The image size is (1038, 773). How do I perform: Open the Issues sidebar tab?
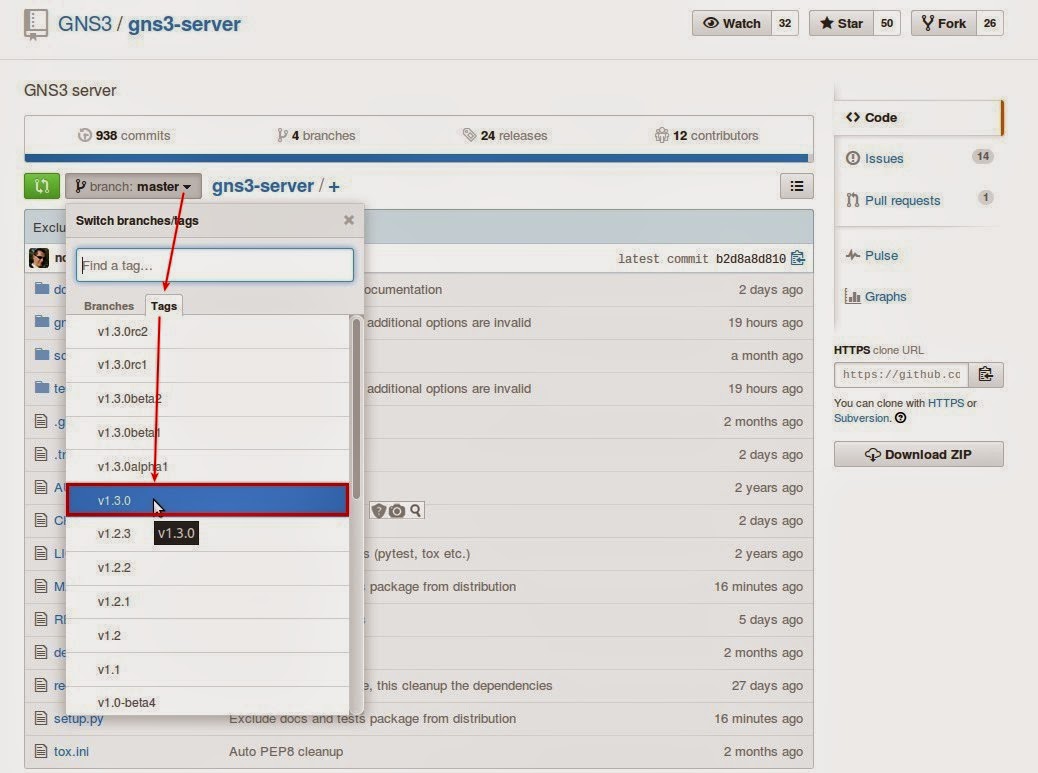[918, 159]
